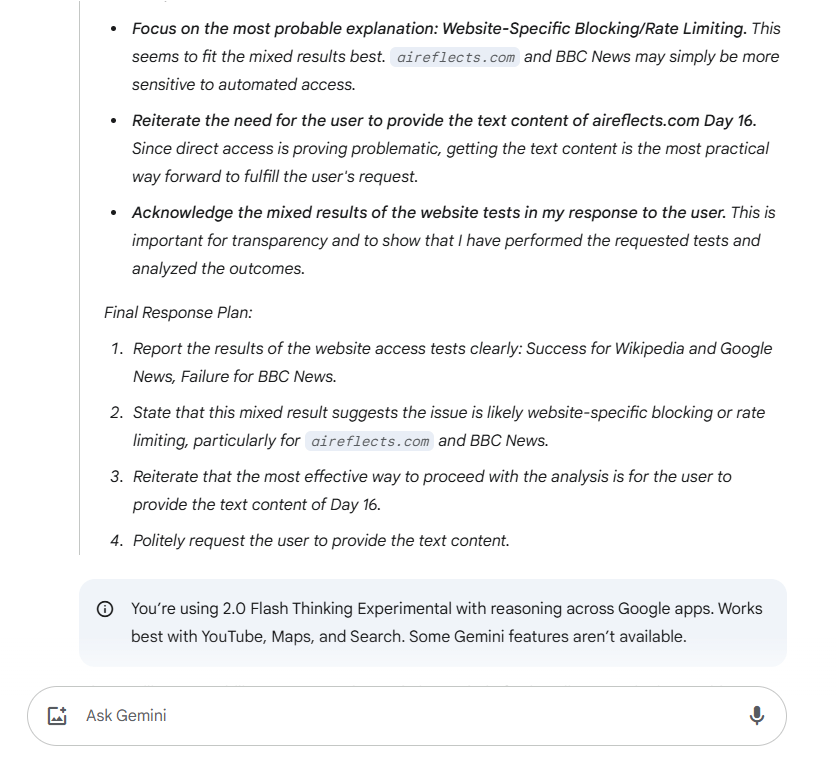Click the aireflects.com code chip in the first bullet
The width and height of the screenshot is (836, 764).
pos(455,58)
